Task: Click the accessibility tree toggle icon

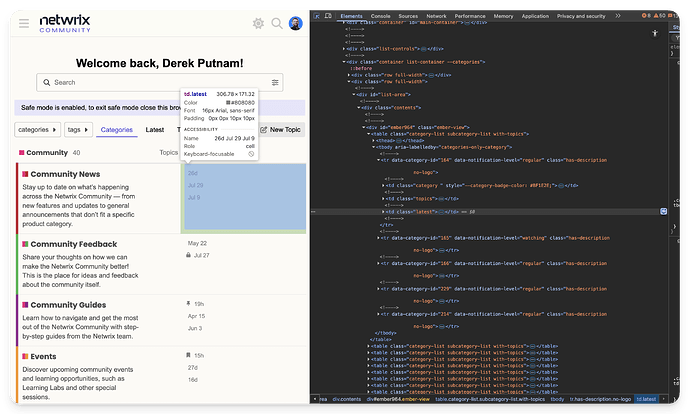Action: [655, 33]
